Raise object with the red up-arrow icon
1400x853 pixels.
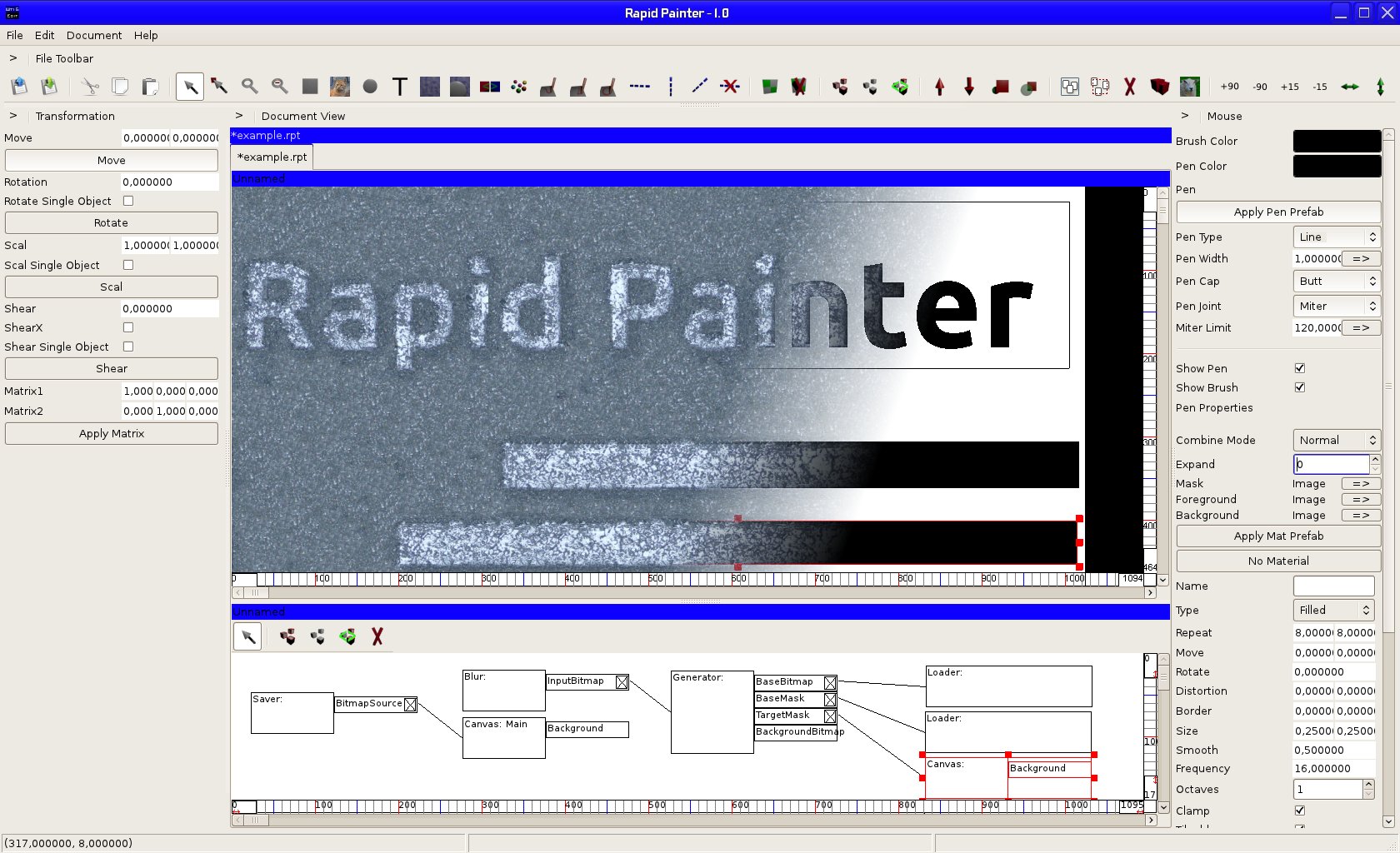point(939,87)
